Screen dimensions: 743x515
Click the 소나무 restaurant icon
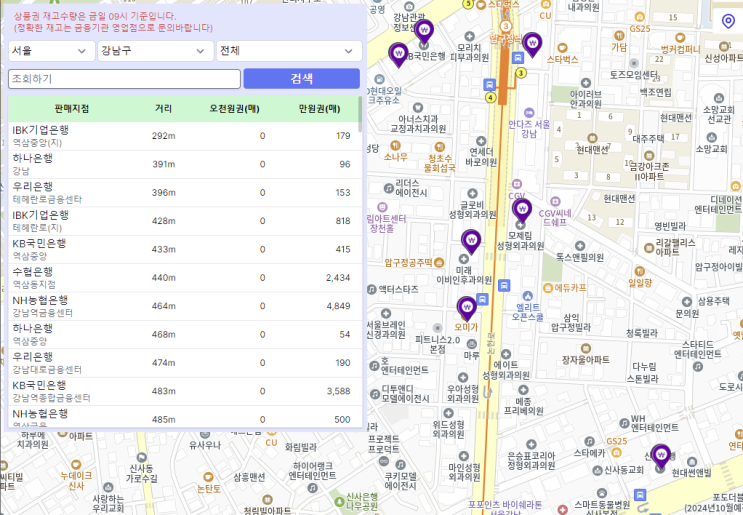coord(395,145)
